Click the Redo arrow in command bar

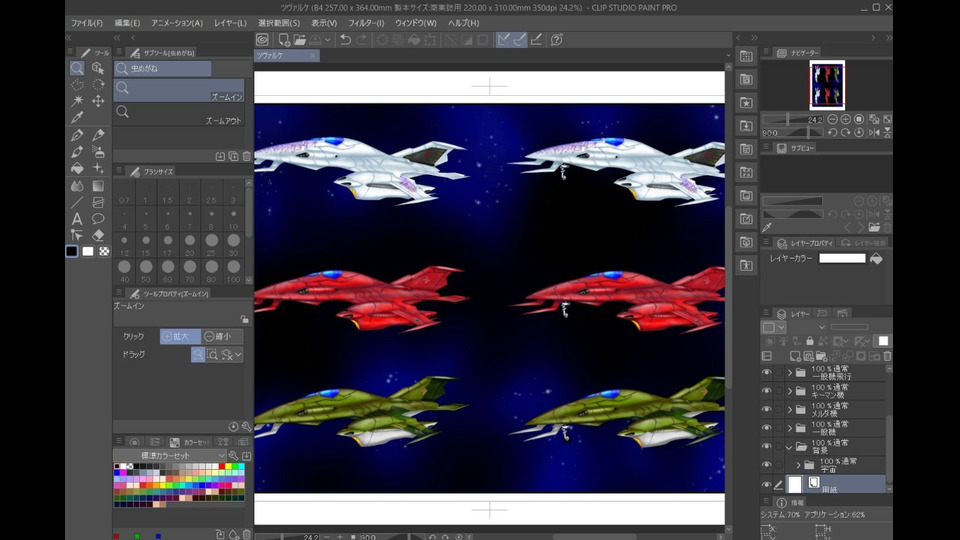coord(362,40)
